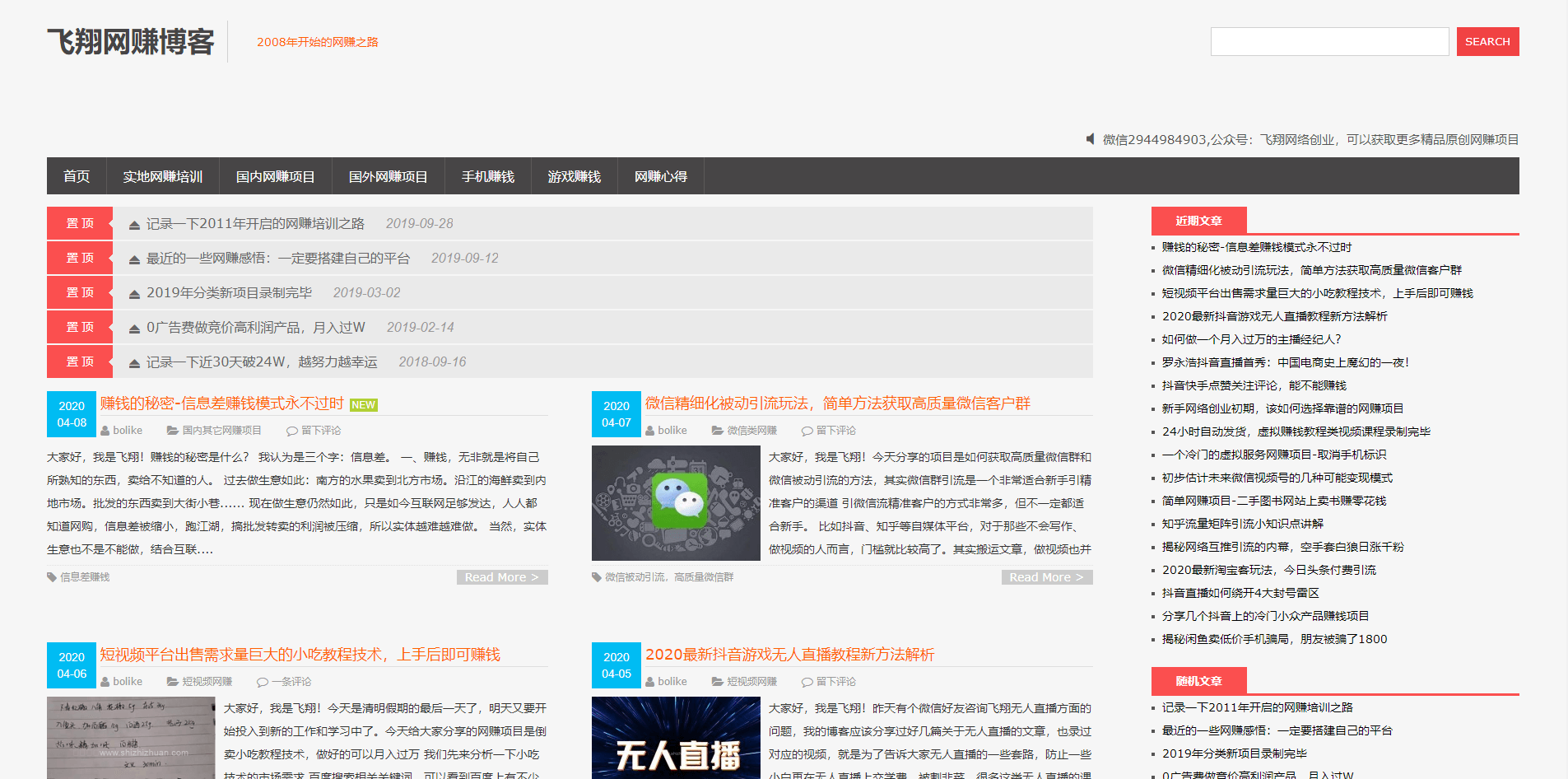Click the author icon beside bolike under 赚钱的秘密
This screenshot has width=1568, height=779.
(105, 431)
